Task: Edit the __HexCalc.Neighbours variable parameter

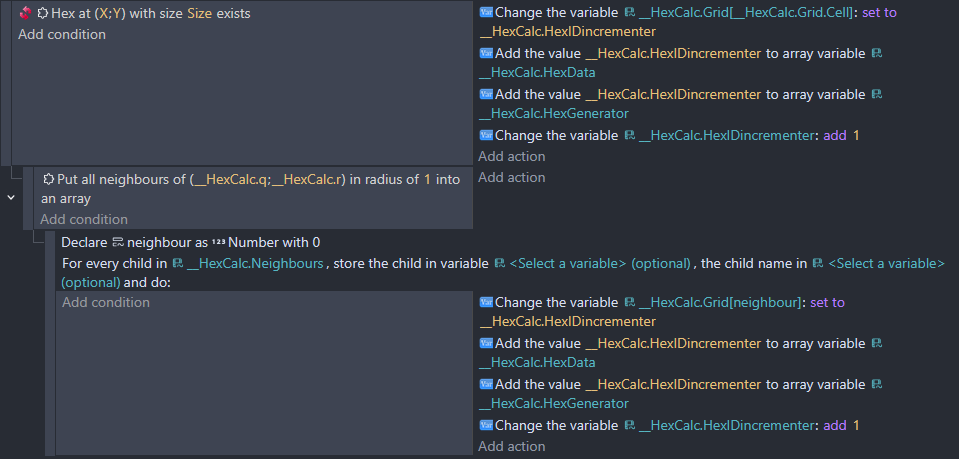Action: (x=254, y=263)
